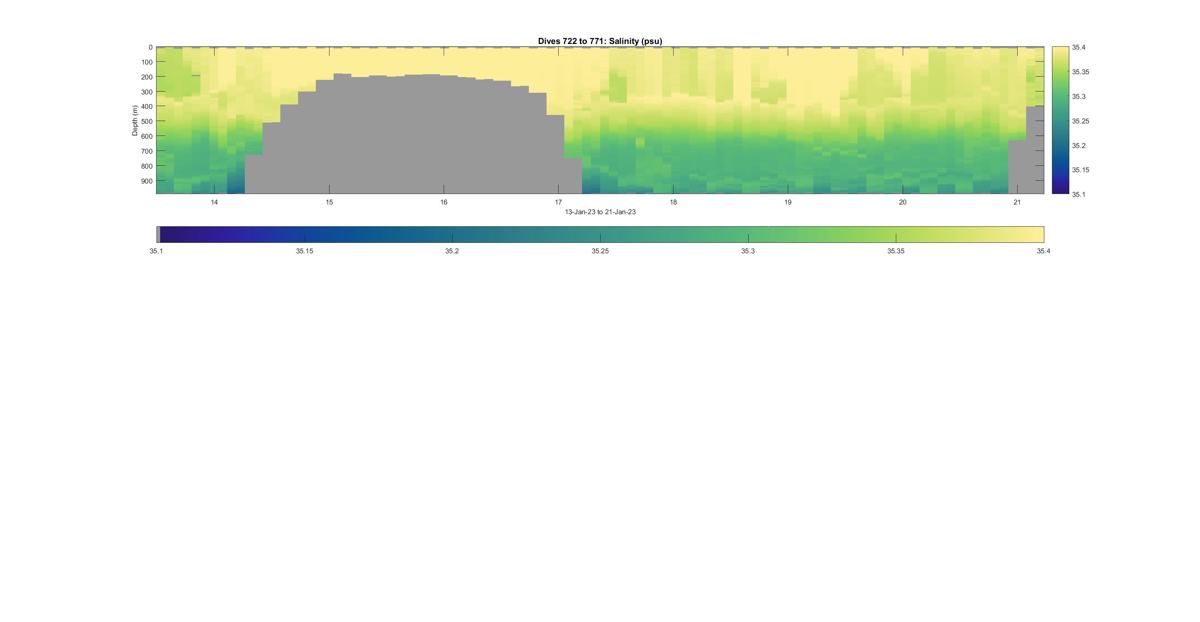The width and height of the screenshot is (1200, 622).
Task: Click '35.1' on the vertical colorbar
Action: click(1079, 194)
